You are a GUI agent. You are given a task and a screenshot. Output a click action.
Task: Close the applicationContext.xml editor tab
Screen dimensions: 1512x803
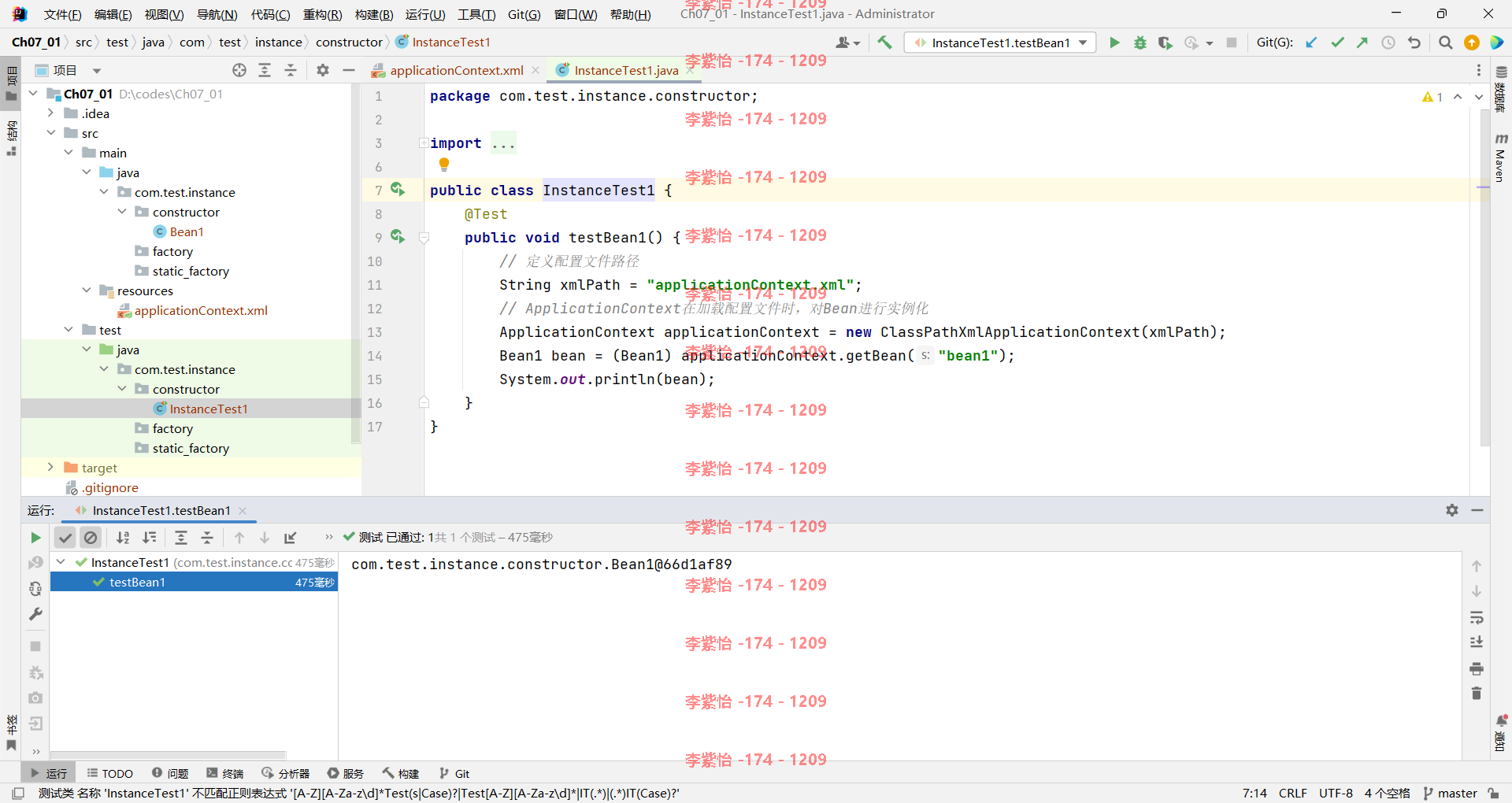click(535, 70)
